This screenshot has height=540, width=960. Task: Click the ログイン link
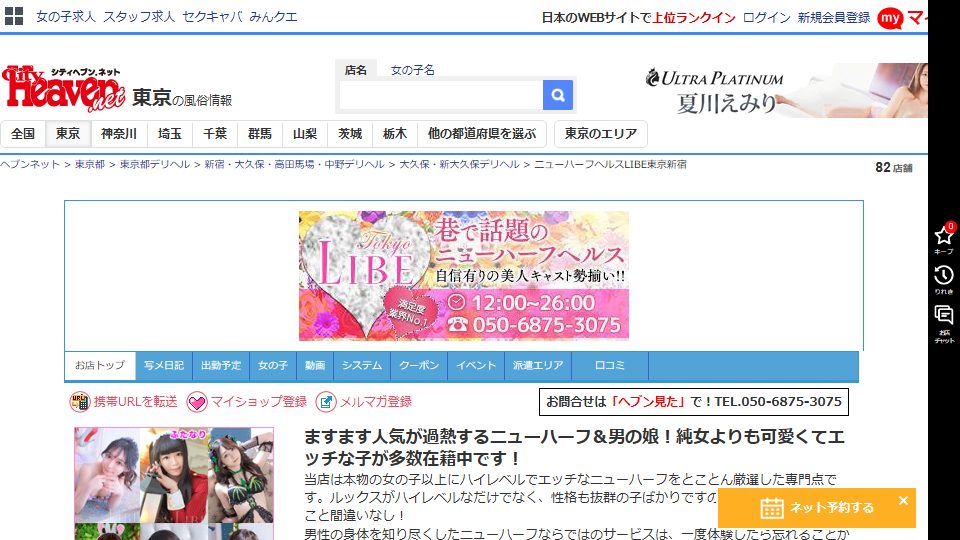(767, 18)
